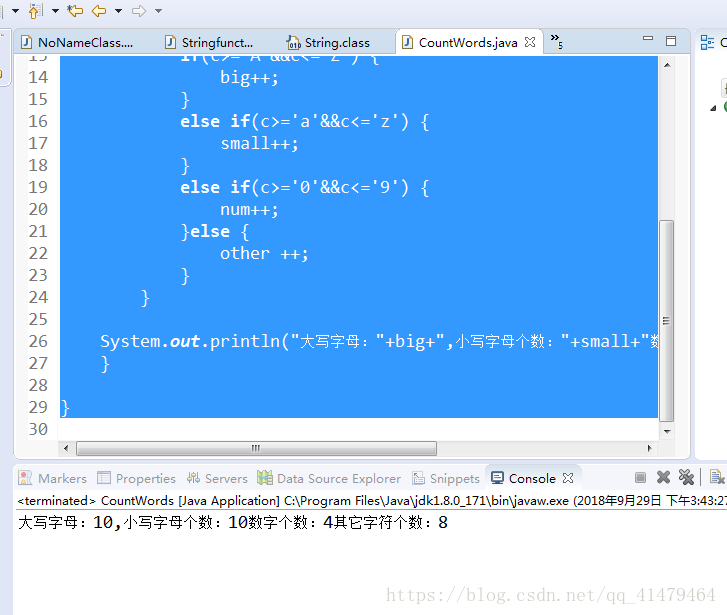This screenshot has width=727, height=615.
Task: Click the previous annotation toolbar icon
Action: click(36, 11)
